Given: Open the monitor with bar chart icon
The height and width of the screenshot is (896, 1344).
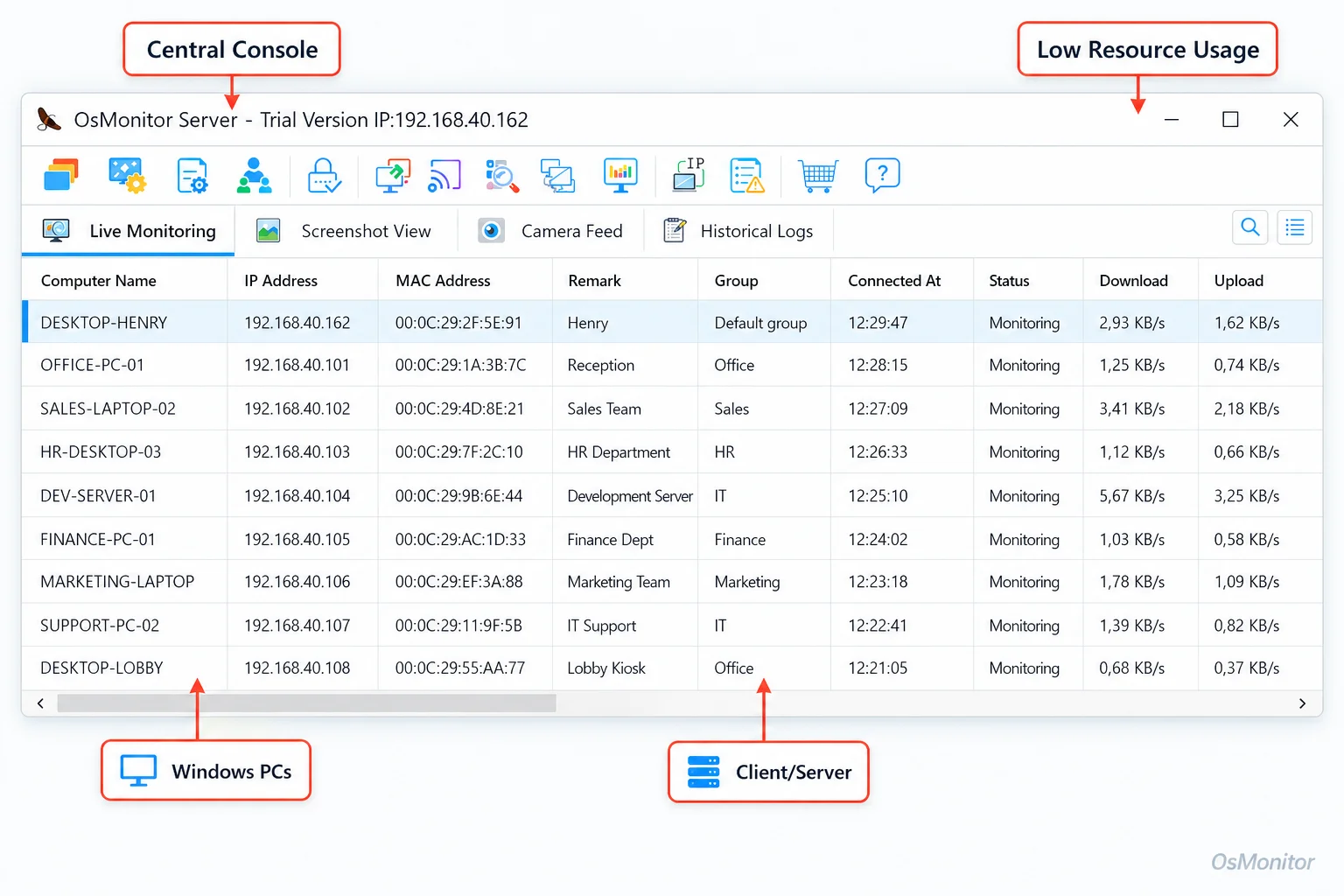Looking at the screenshot, I should [620, 175].
